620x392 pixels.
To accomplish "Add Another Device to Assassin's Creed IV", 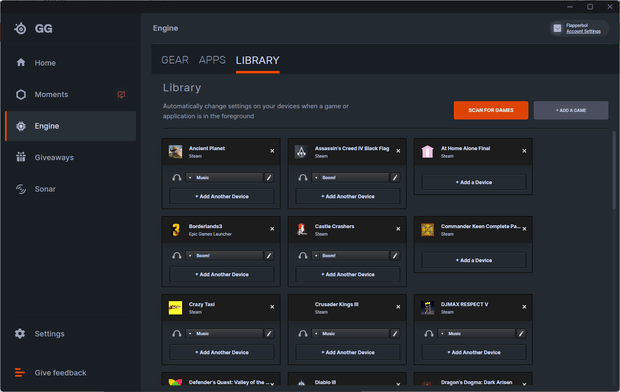I will coord(348,196).
